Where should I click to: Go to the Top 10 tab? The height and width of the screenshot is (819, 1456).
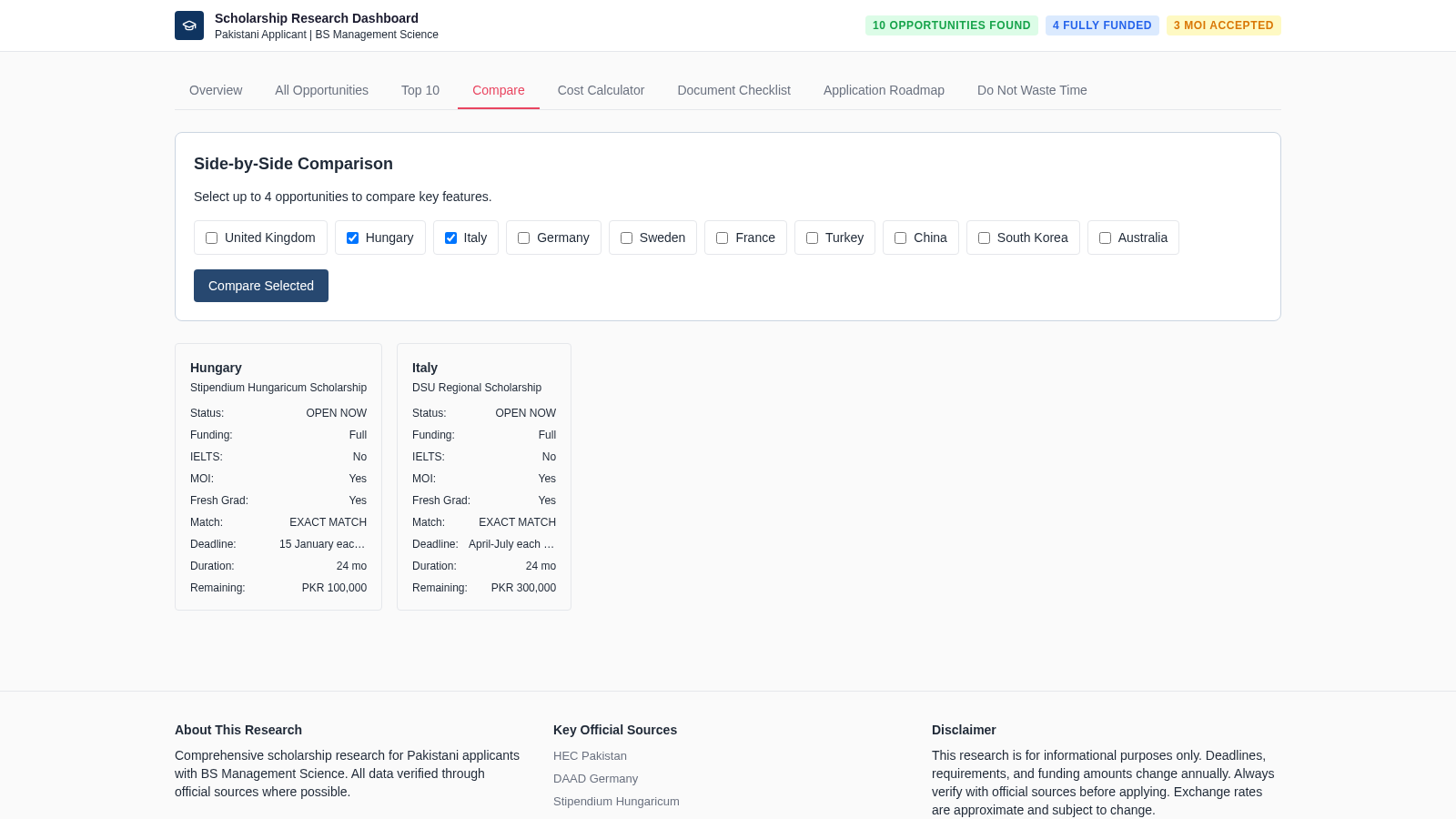click(x=420, y=90)
